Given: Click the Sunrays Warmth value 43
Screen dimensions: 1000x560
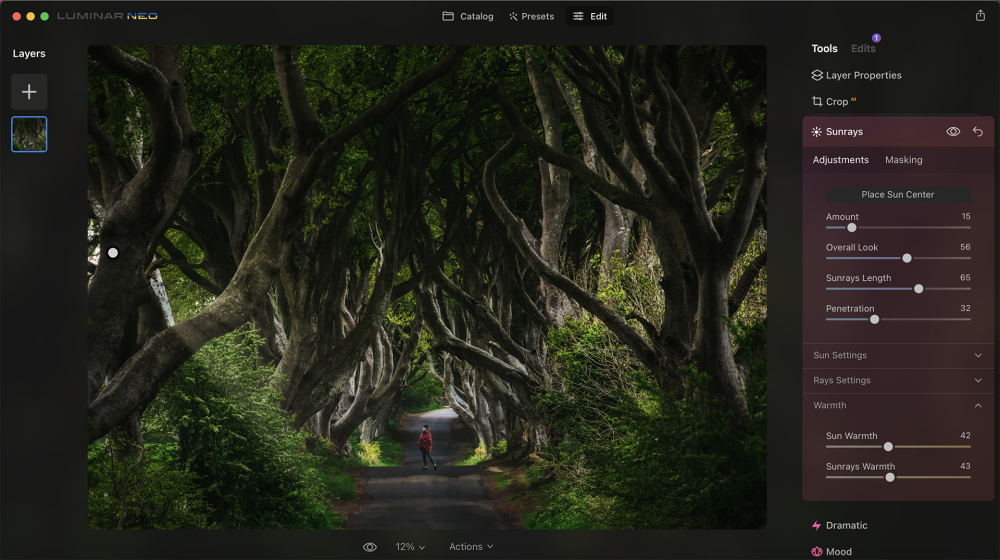Looking at the screenshot, I should 965,466.
